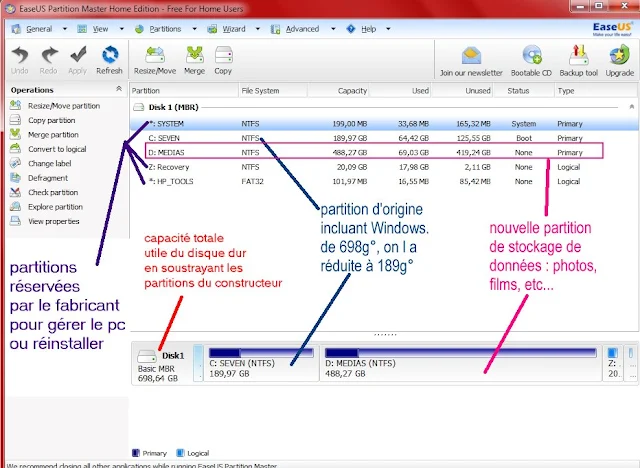The width and height of the screenshot is (640, 468).
Task: Refresh the disk list
Action: tap(109, 60)
